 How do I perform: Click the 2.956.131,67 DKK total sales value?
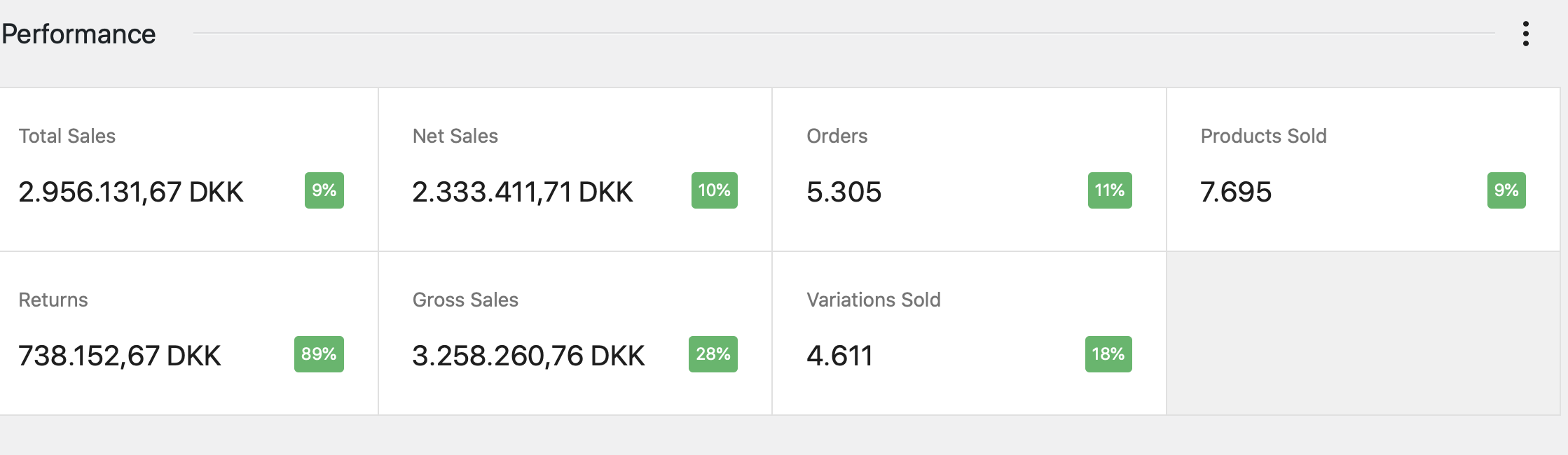click(x=131, y=192)
